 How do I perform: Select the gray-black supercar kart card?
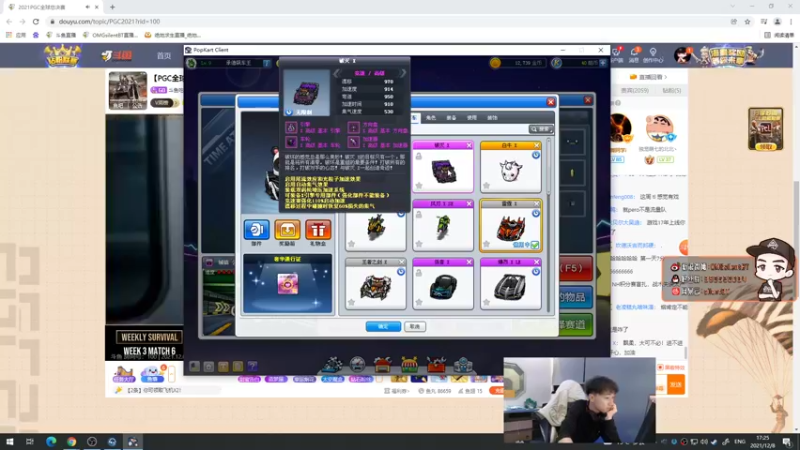point(510,284)
